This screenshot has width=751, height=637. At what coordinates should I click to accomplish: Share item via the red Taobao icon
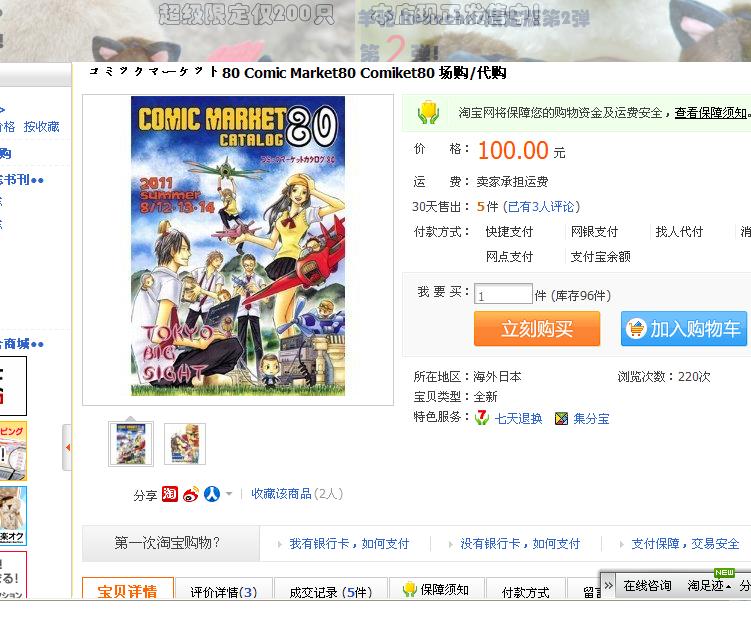(x=170, y=493)
